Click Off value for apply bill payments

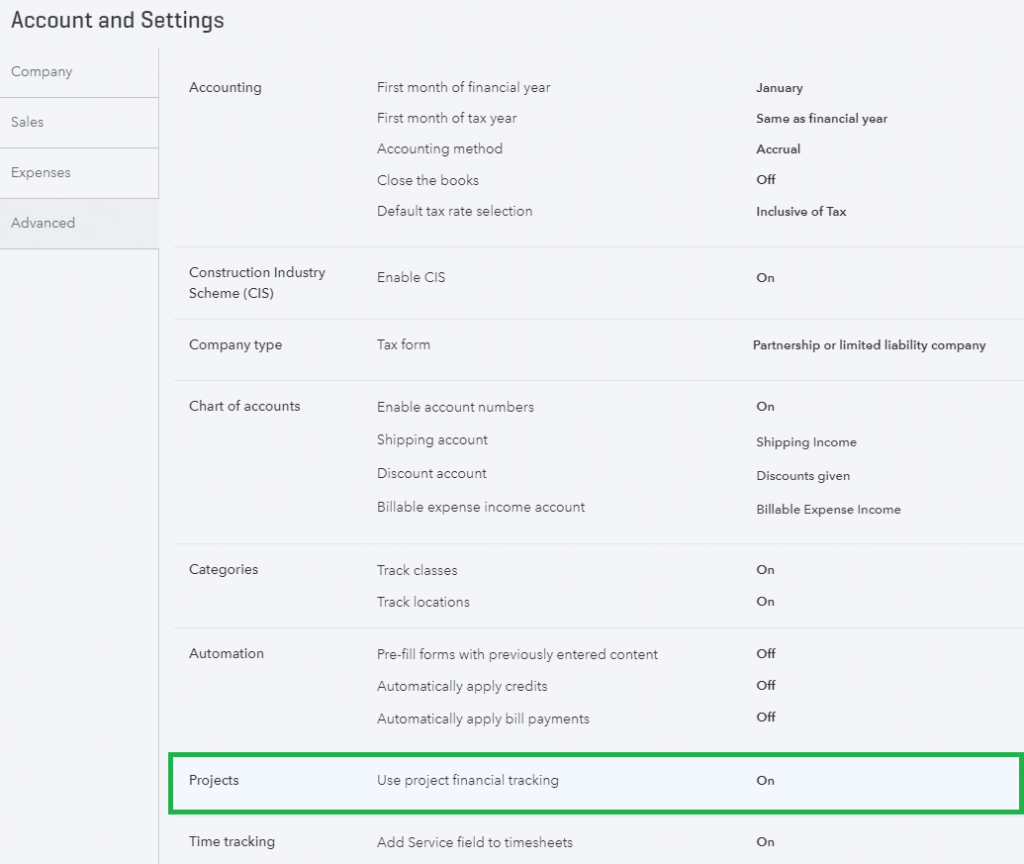click(765, 717)
